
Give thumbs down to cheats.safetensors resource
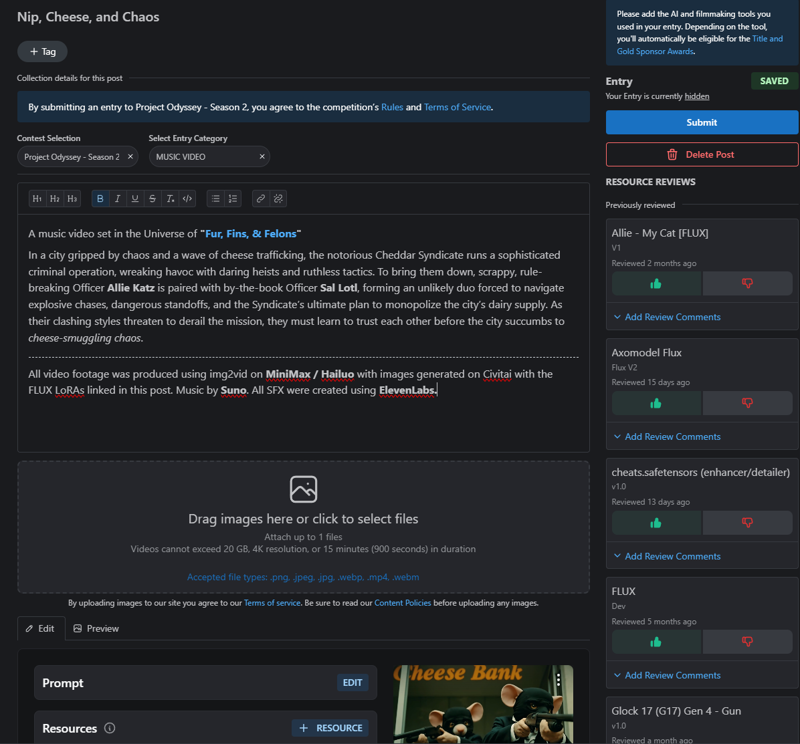point(747,523)
